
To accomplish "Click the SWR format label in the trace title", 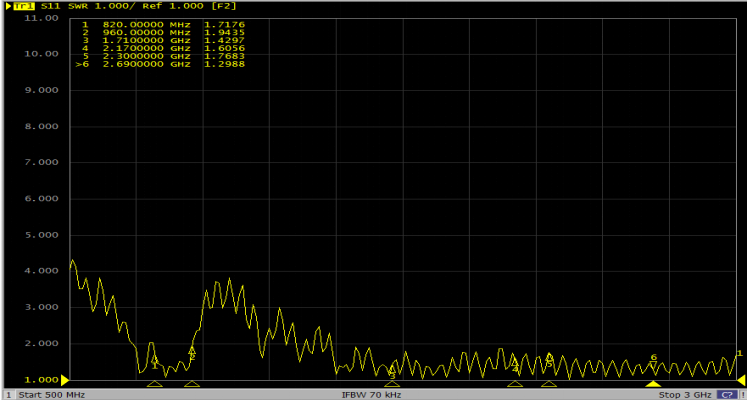I will coord(76,6).
